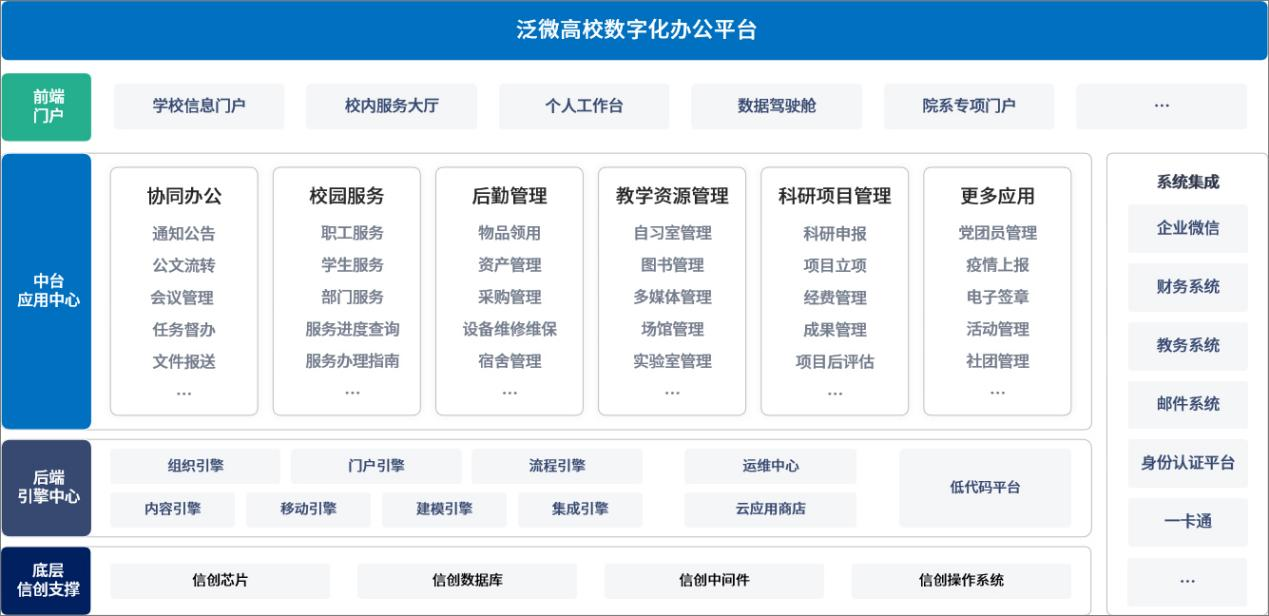Click the 更多应用 card heading
This screenshot has width=1269, height=616.
click(x=998, y=196)
